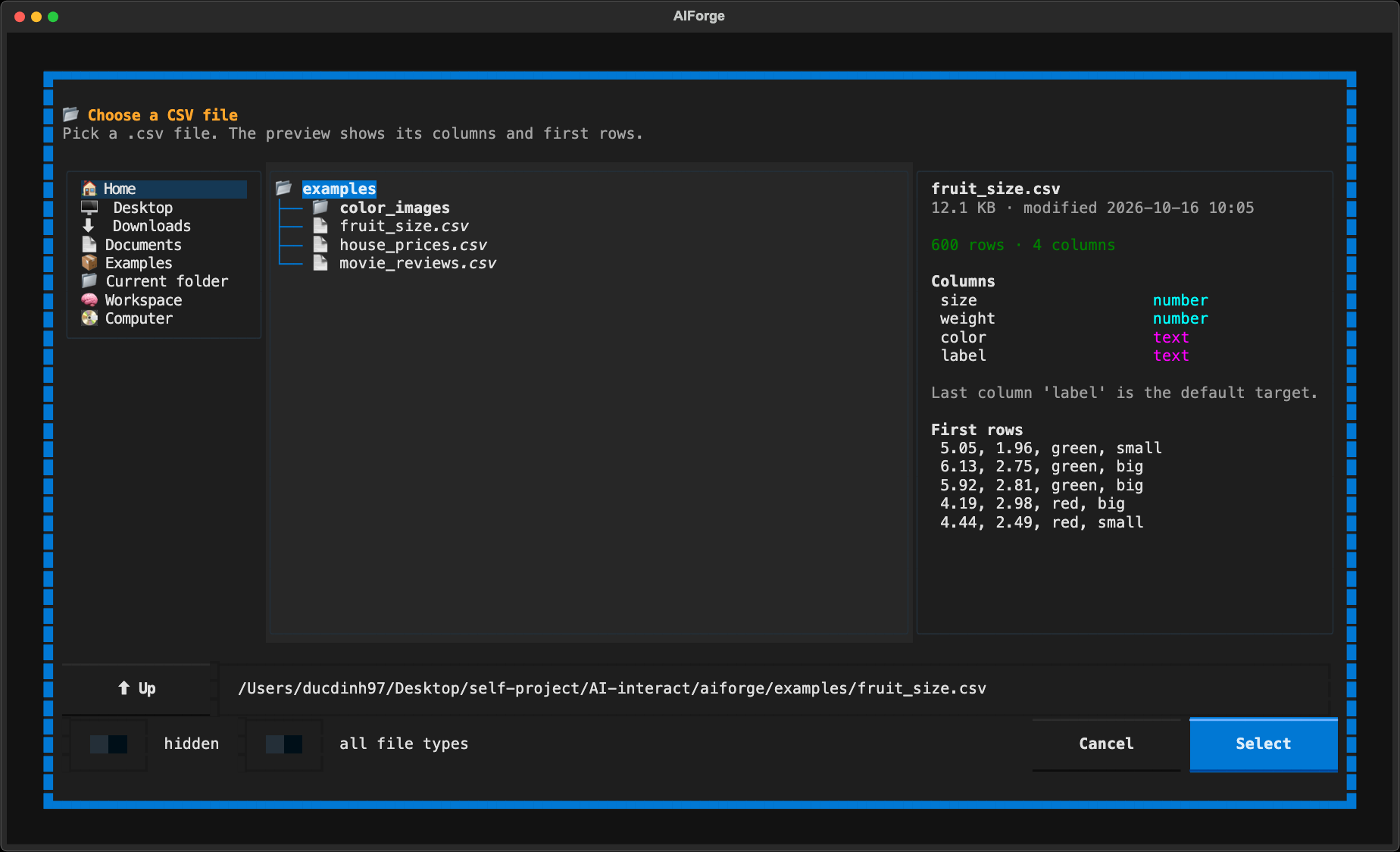
Task: Click the file icon next to house_prices.csv
Action: [x=321, y=244]
